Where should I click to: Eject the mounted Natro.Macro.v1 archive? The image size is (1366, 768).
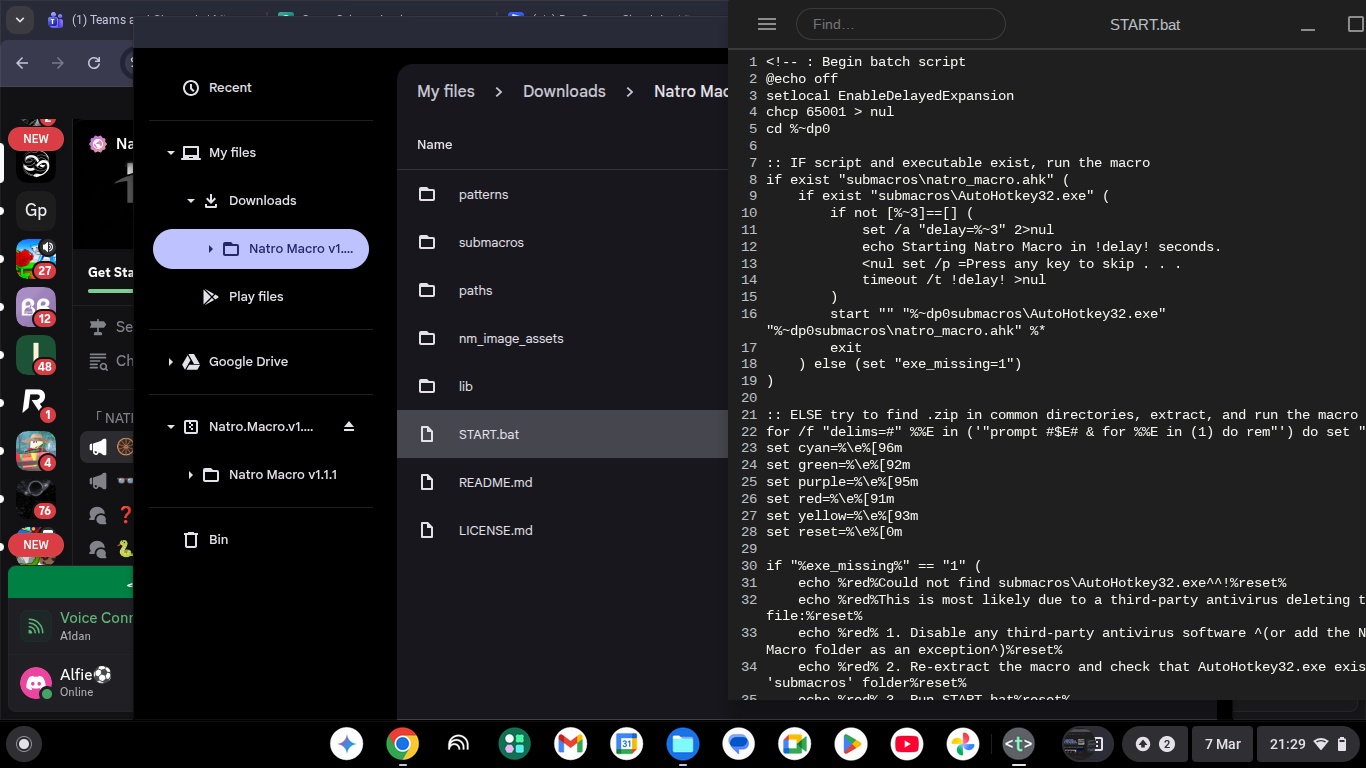[347, 426]
